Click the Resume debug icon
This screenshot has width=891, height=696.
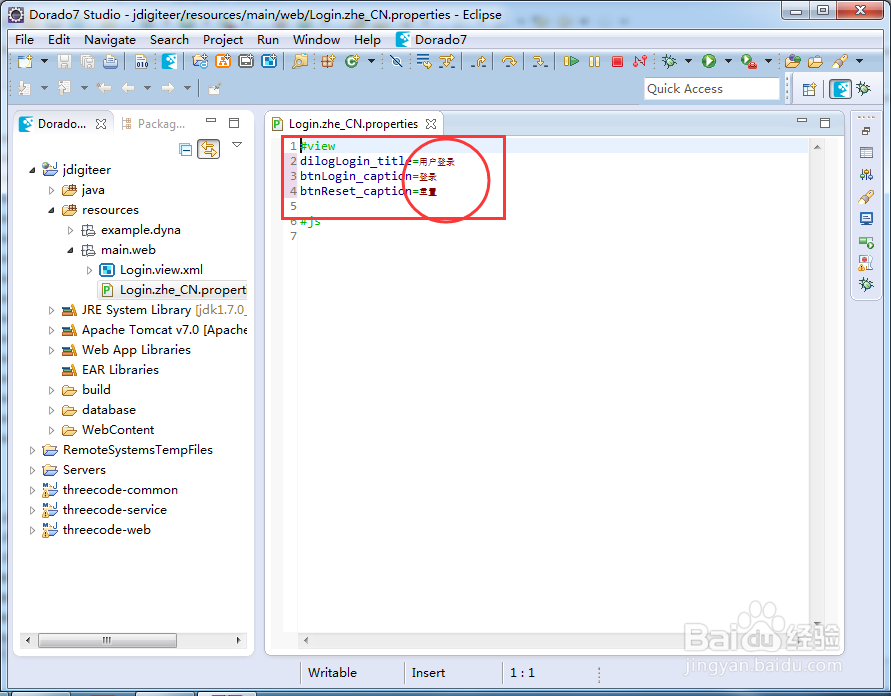[x=571, y=61]
